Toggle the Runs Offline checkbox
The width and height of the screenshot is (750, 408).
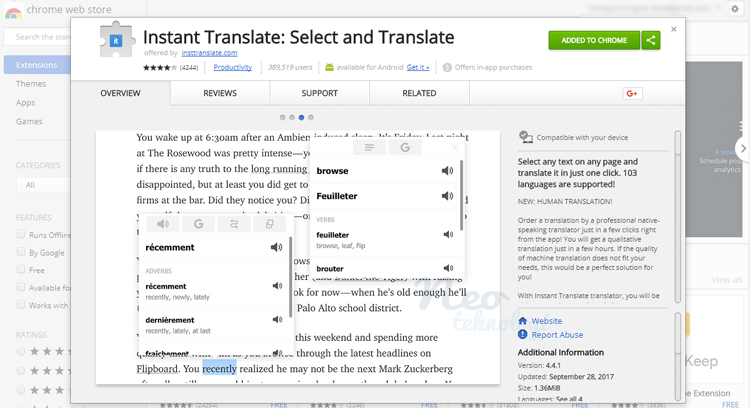(21, 234)
